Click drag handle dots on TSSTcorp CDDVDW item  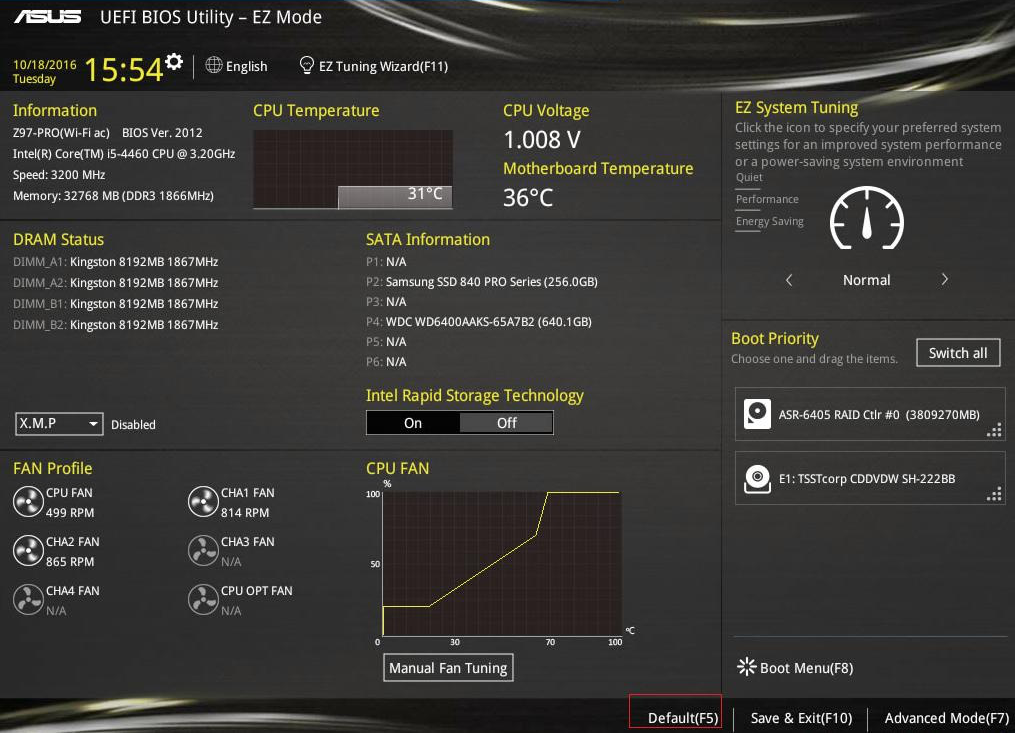(x=994, y=495)
